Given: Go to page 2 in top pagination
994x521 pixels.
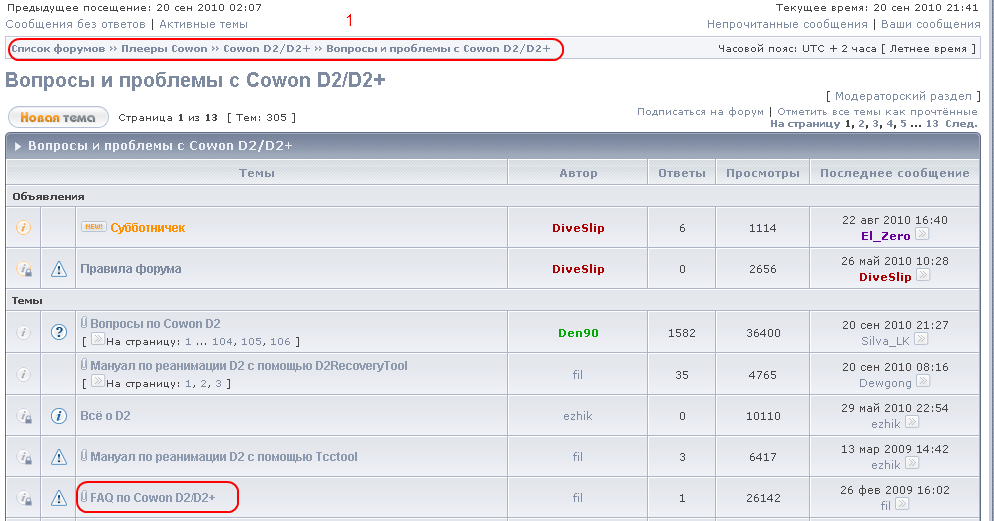Looking at the screenshot, I should point(862,124).
